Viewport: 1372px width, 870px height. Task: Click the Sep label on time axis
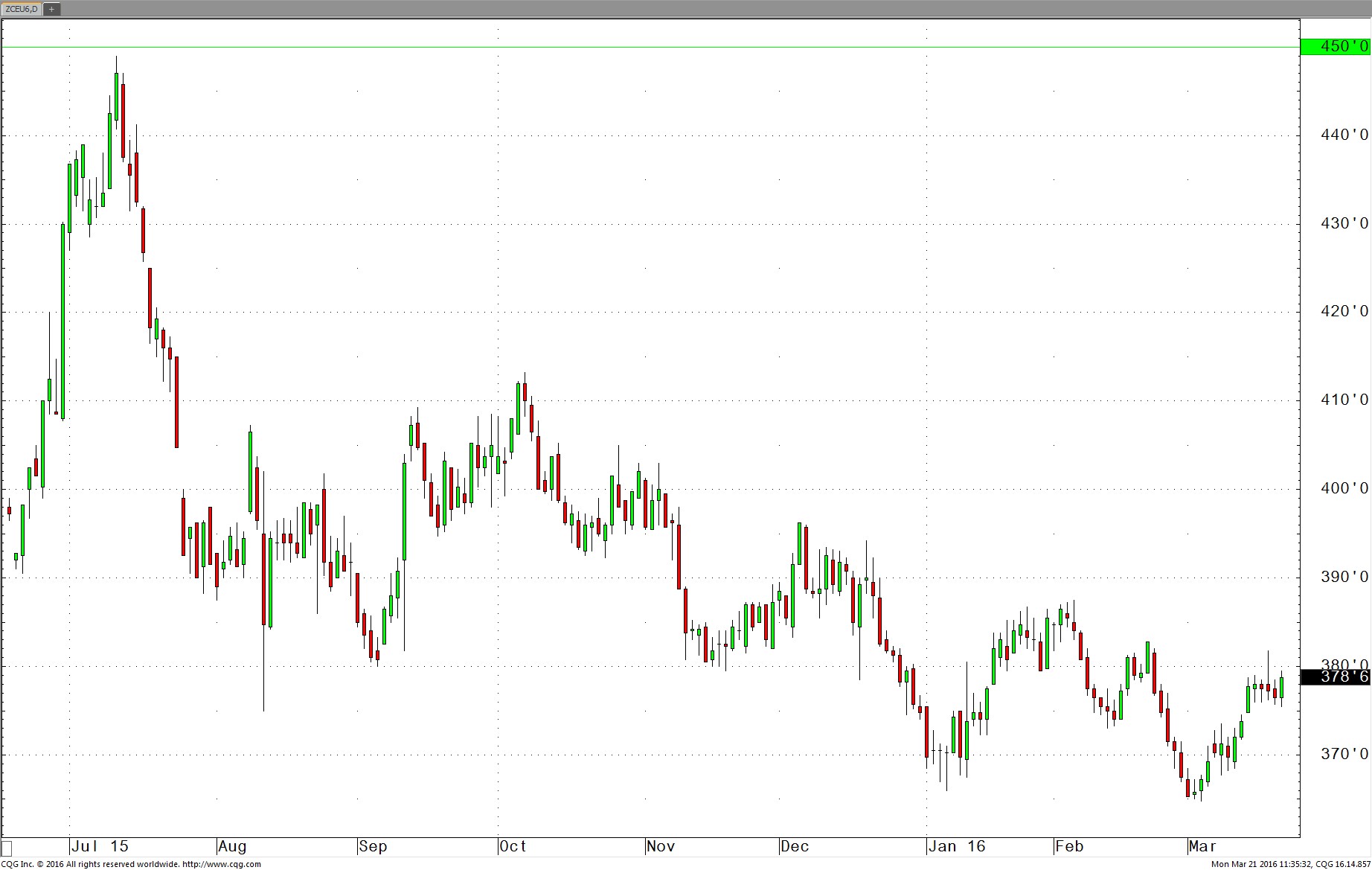(x=374, y=846)
